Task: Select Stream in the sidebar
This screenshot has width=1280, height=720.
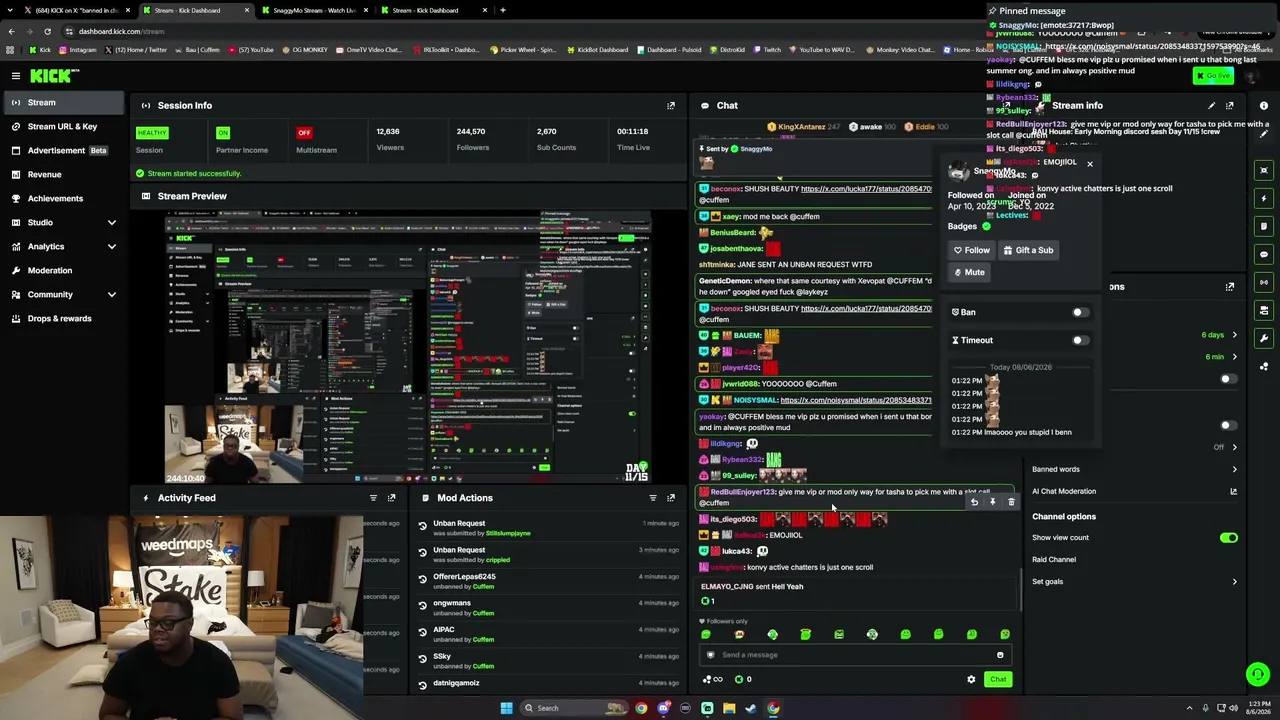Action: coord(64,102)
